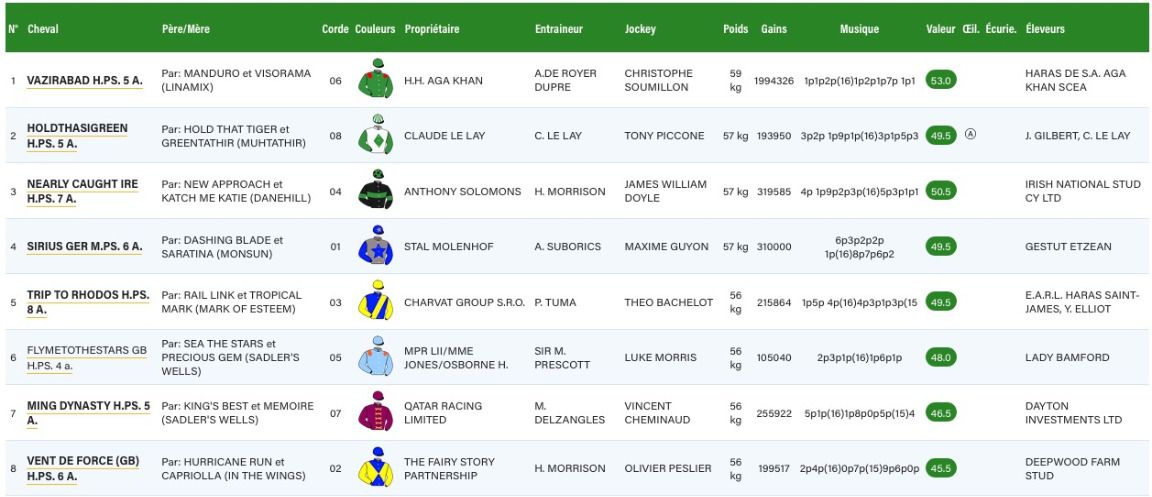Click owner ANTHONY SOLOMONS
This screenshot has width=1152, height=497.
tap(463, 191)
